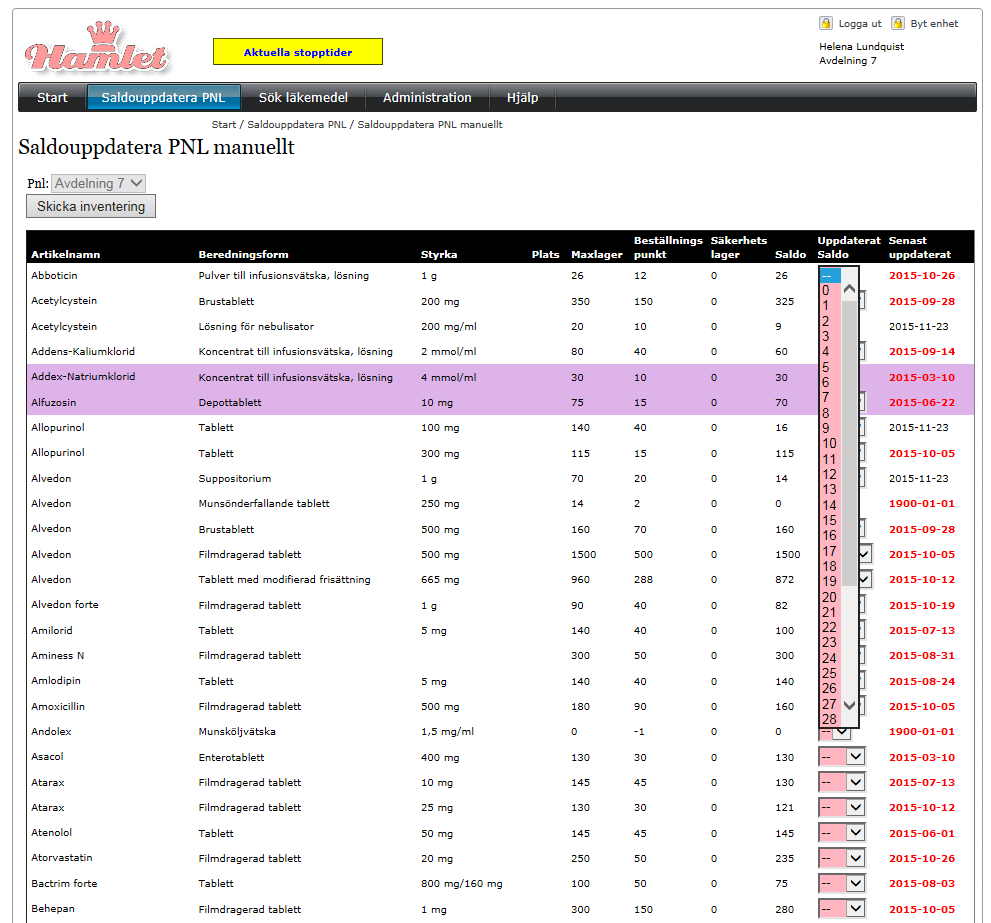This screenshot has height=923, width=991.
Task: Click Alfuzosin article name
Action: tap(54, 402)
